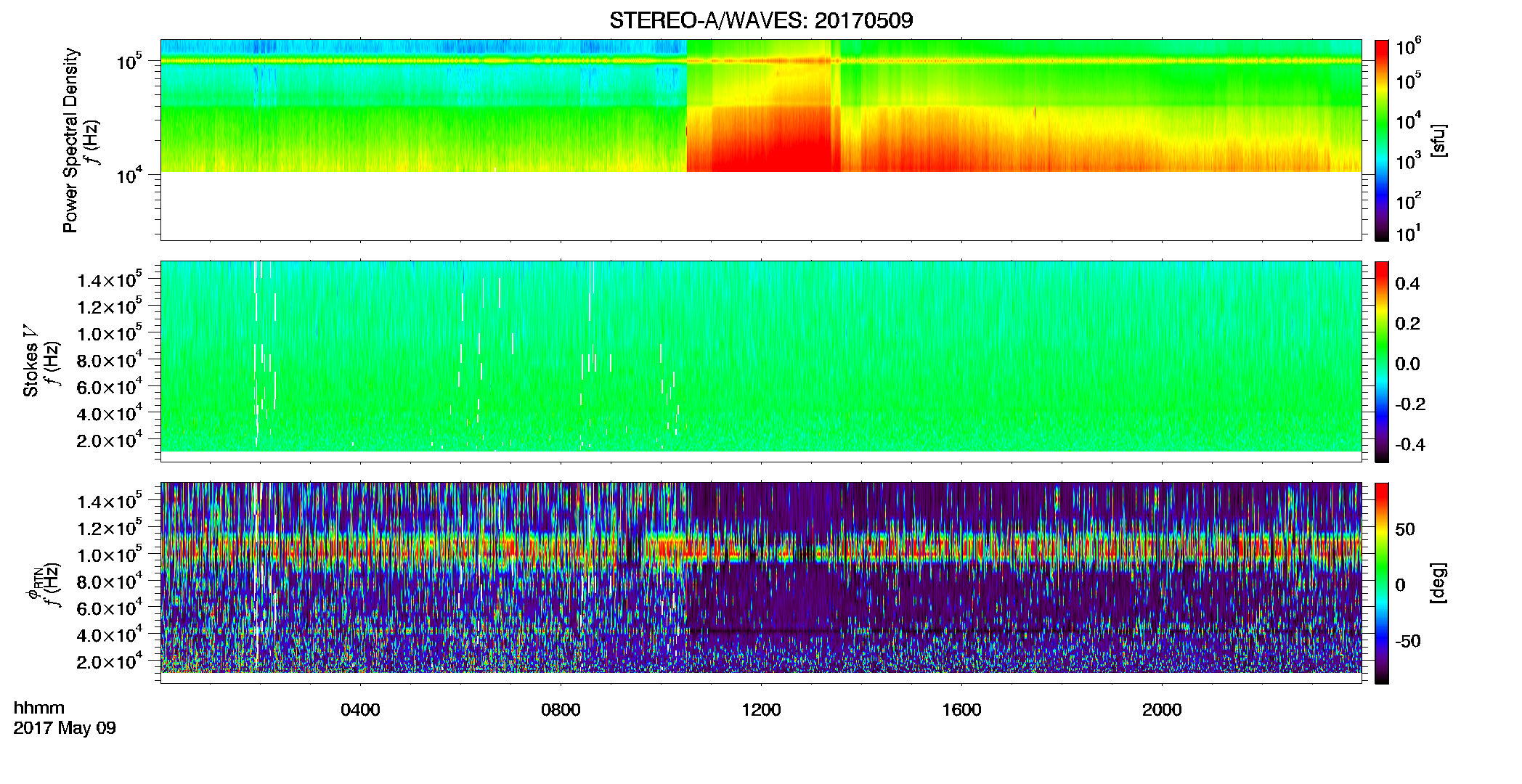
Task: Click the hhmm axis label
Action: [x=39, y=708]
